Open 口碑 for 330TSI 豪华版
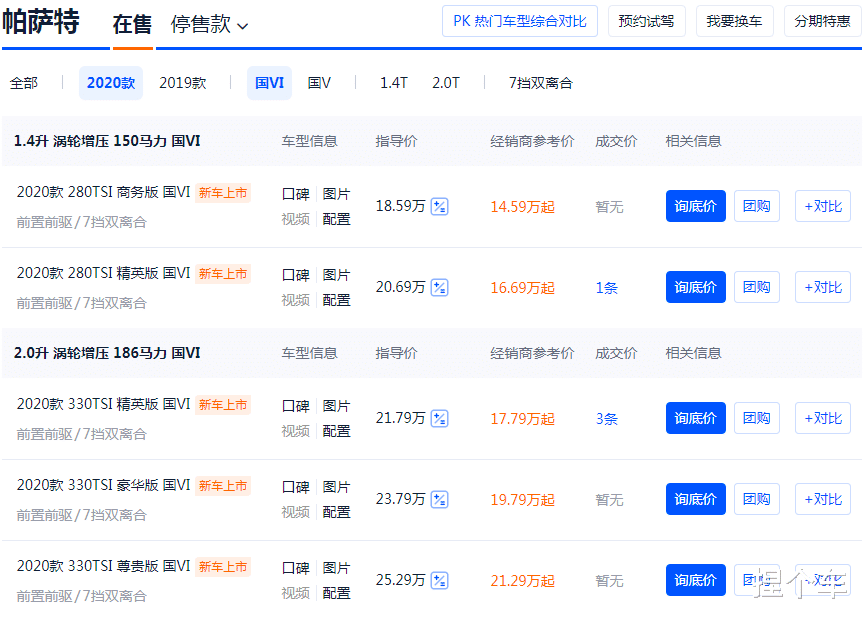This screenshot has height=620, width=864. (295, 487)
